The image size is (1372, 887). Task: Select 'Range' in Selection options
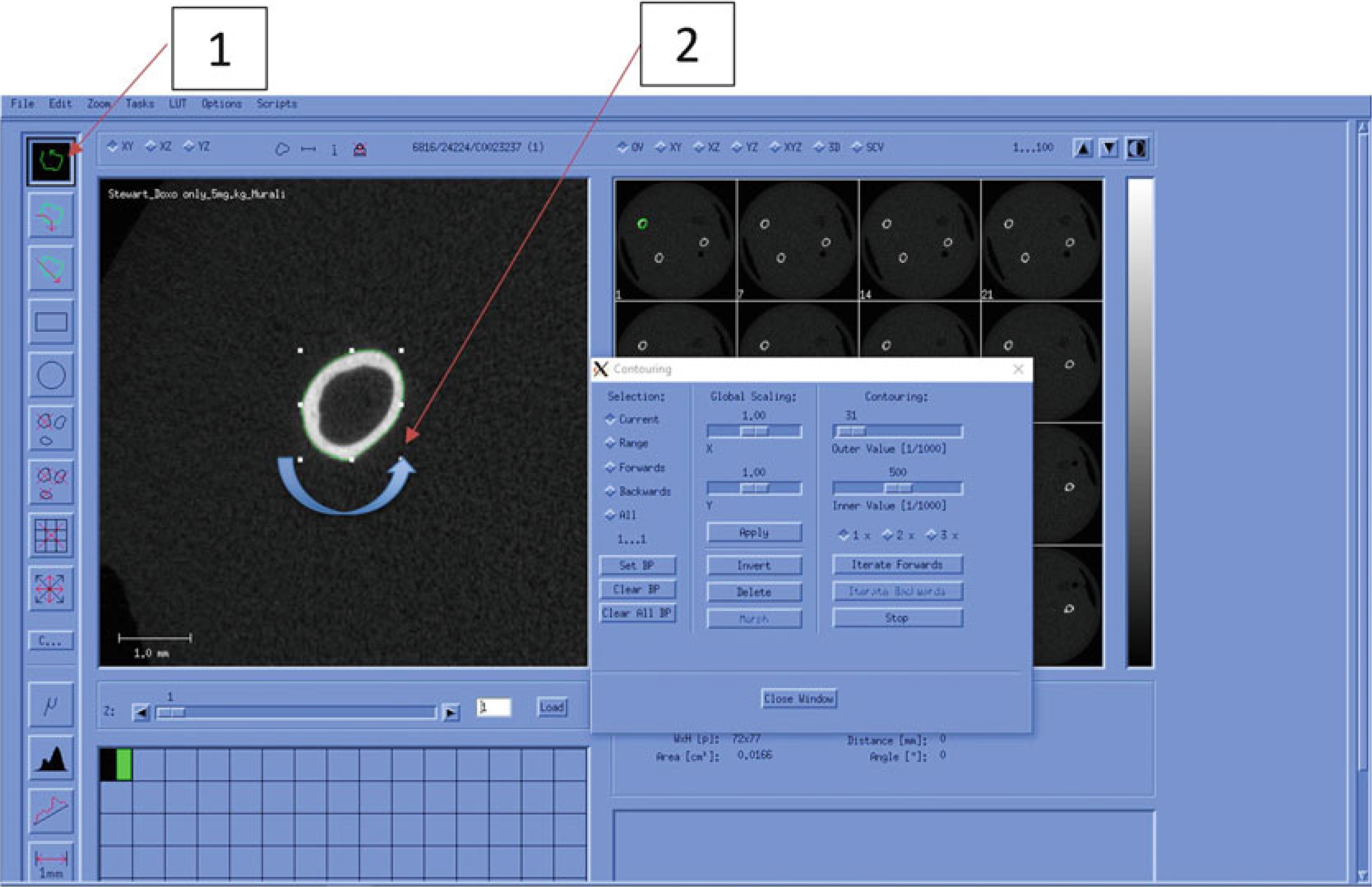coord(627,443)
